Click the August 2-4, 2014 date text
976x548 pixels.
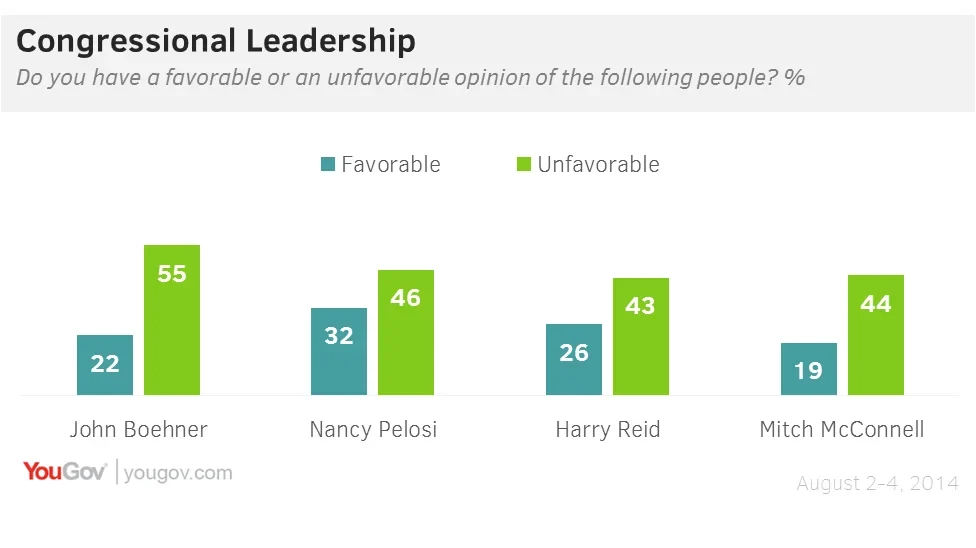[877, 484]
